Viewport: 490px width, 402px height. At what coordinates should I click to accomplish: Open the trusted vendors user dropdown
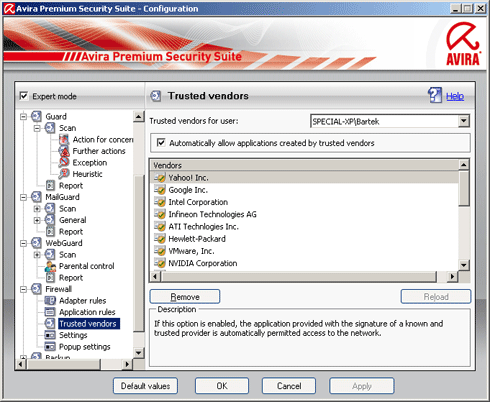tap(464, 121)
